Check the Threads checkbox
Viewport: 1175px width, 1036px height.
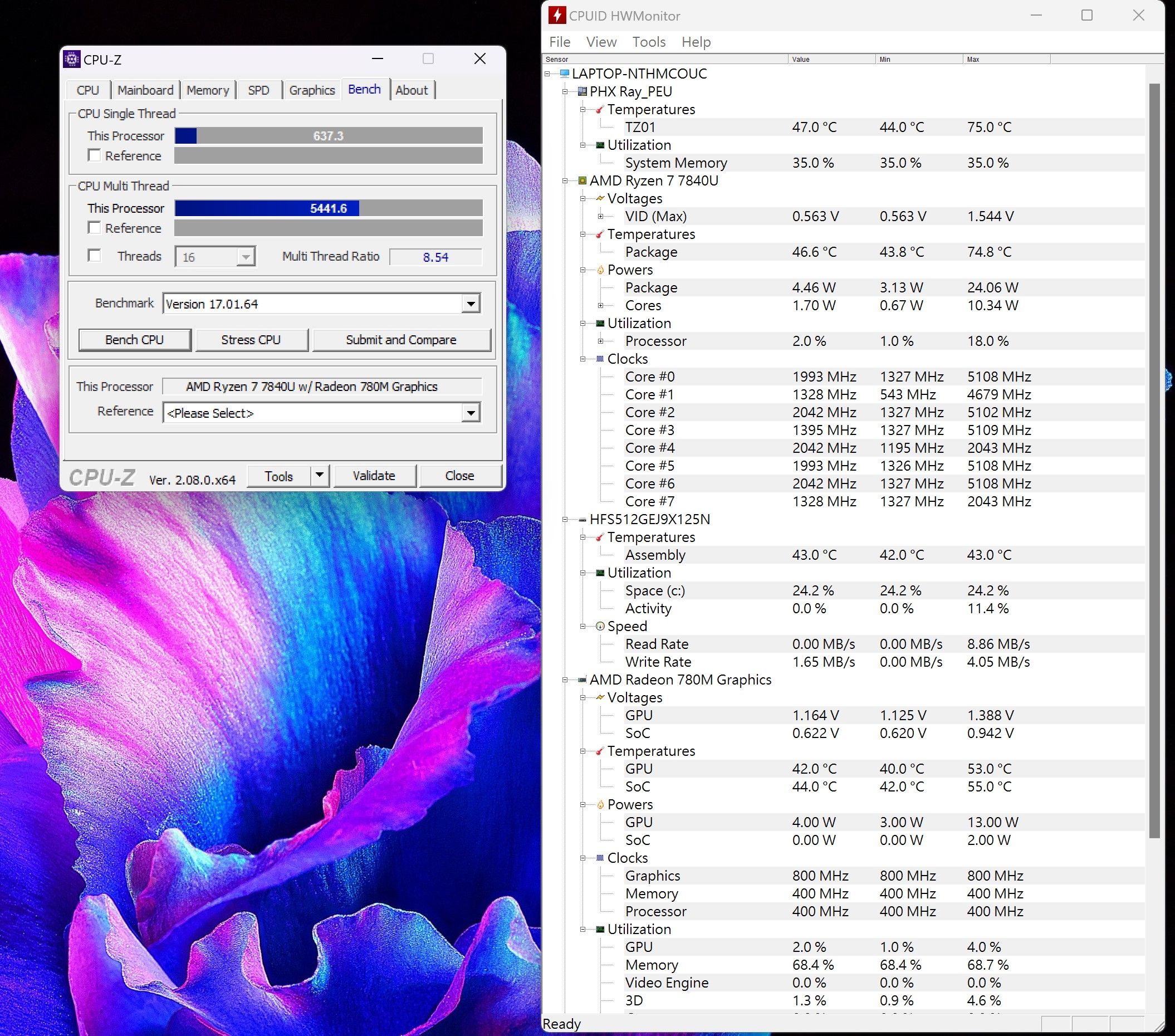94,256
